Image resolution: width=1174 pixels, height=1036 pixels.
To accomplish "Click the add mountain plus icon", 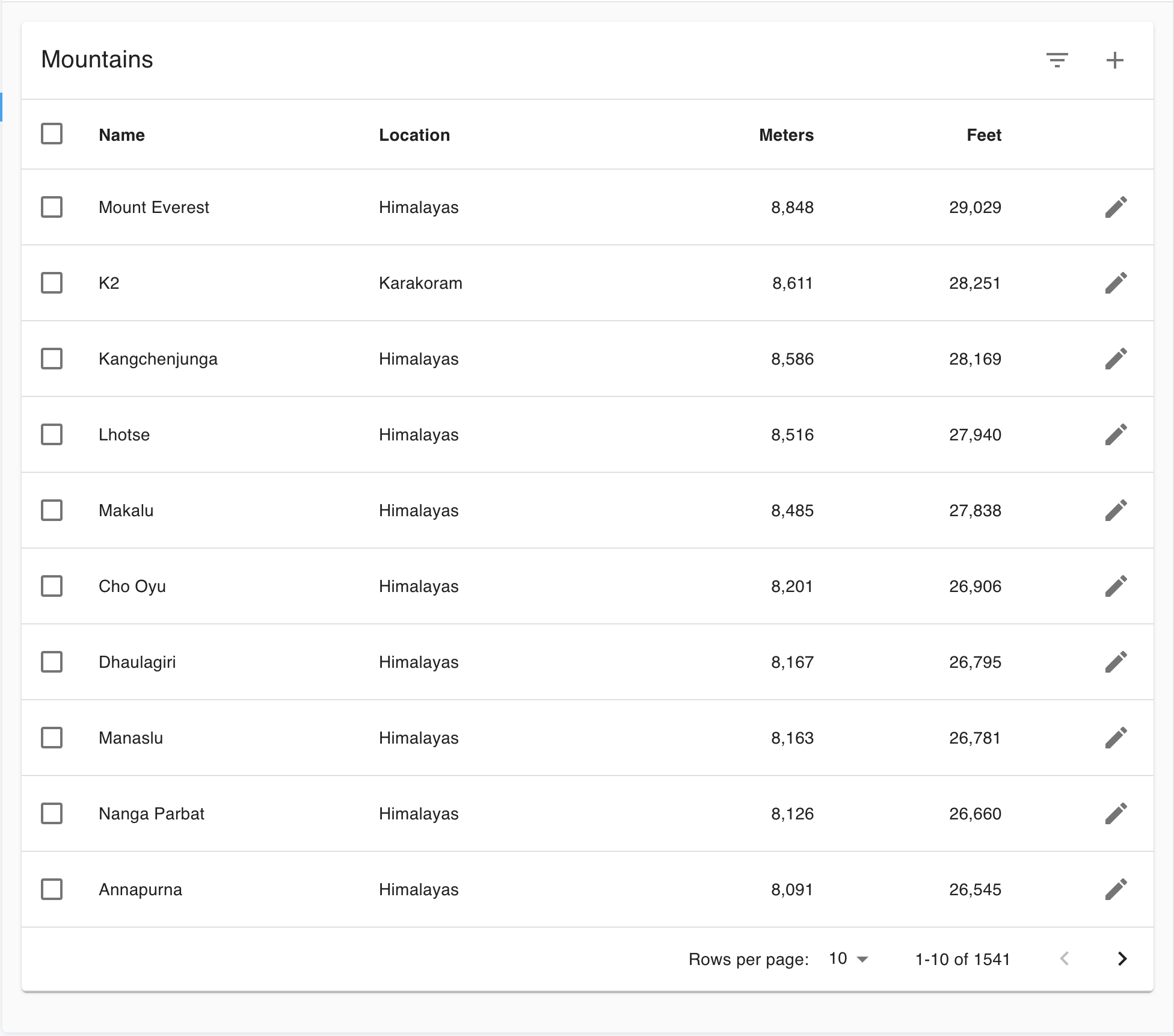I will pyautogui.click(x=1114, y=60).
